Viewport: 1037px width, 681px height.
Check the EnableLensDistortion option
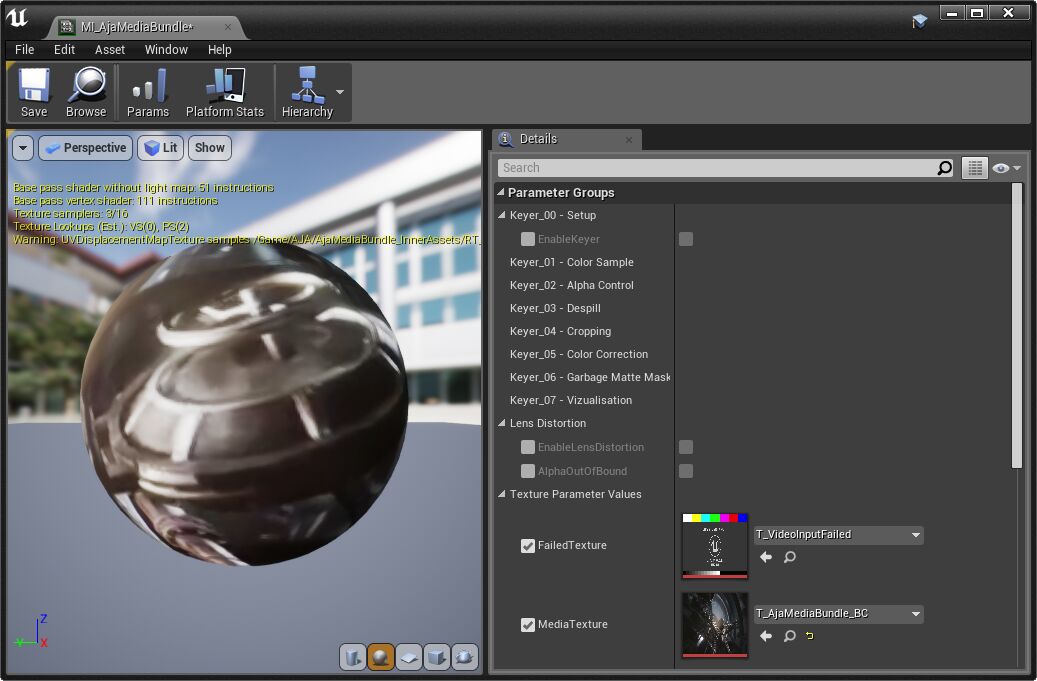(x=527, y=447)
